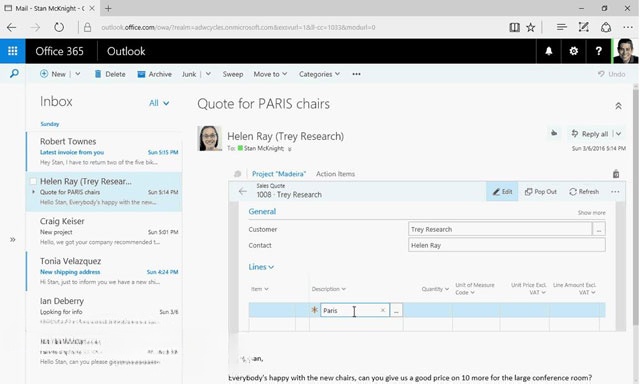Open the Office 365 app launcher grid
This screenshot has height=384, width=640.
(13, 51)
